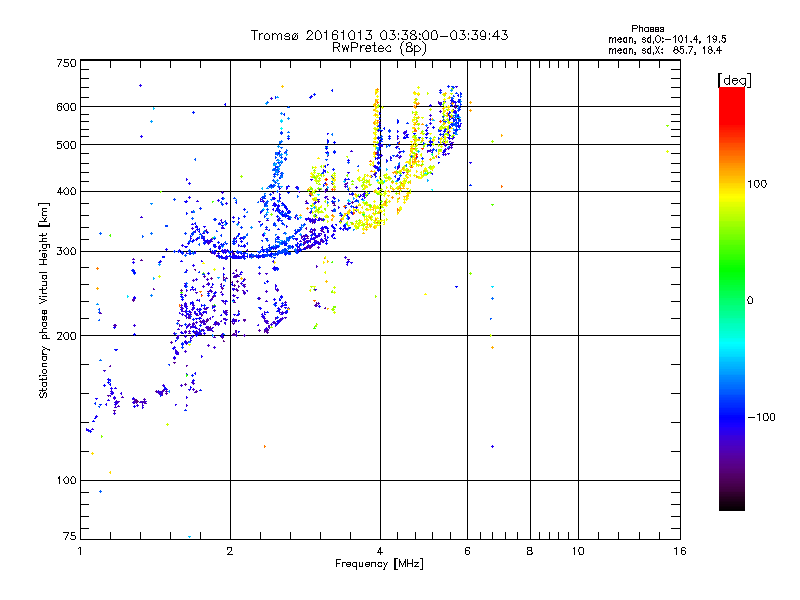Viewport: 800px width, 600px height.
Task: Click the 'mean, sd,X: 85.7, 18.4' statistics line
Action: point(665,50)
